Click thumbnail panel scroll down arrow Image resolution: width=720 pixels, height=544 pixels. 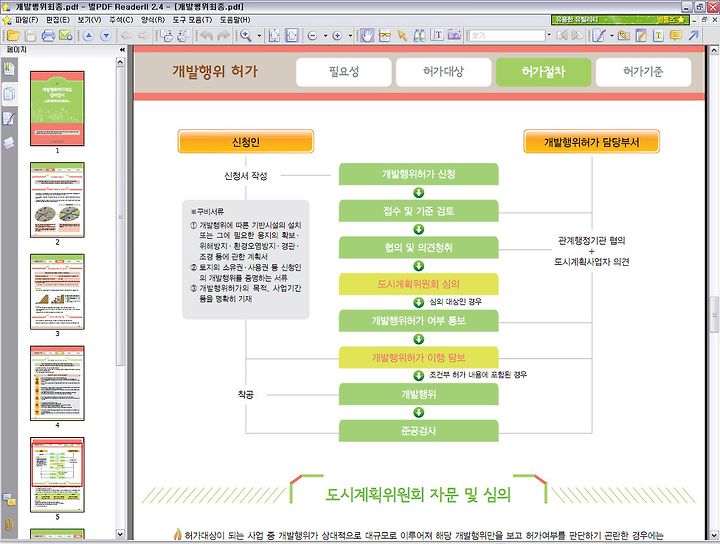120,534
